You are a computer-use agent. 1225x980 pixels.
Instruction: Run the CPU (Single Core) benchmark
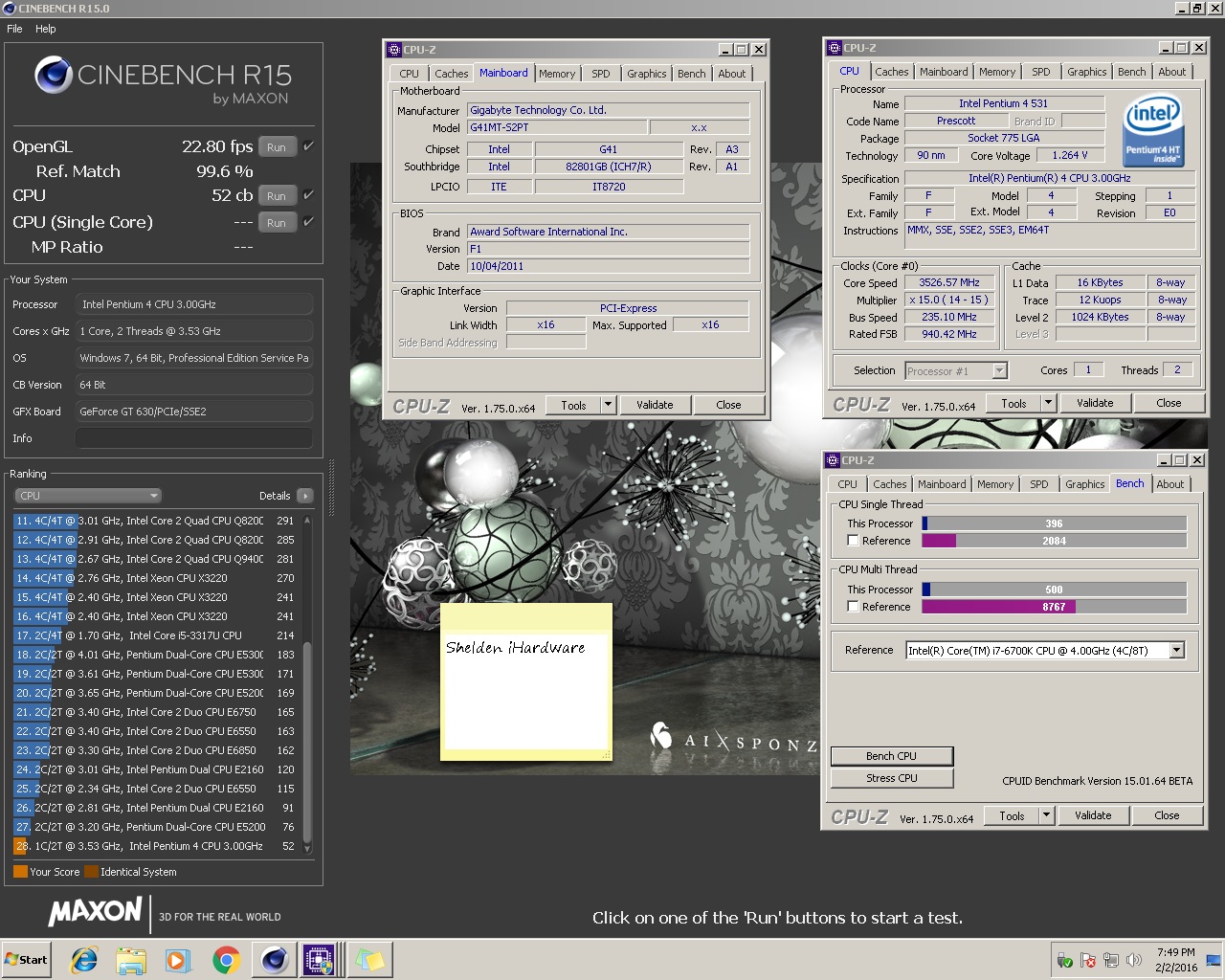pyautogui.click(x=277, y=223)
